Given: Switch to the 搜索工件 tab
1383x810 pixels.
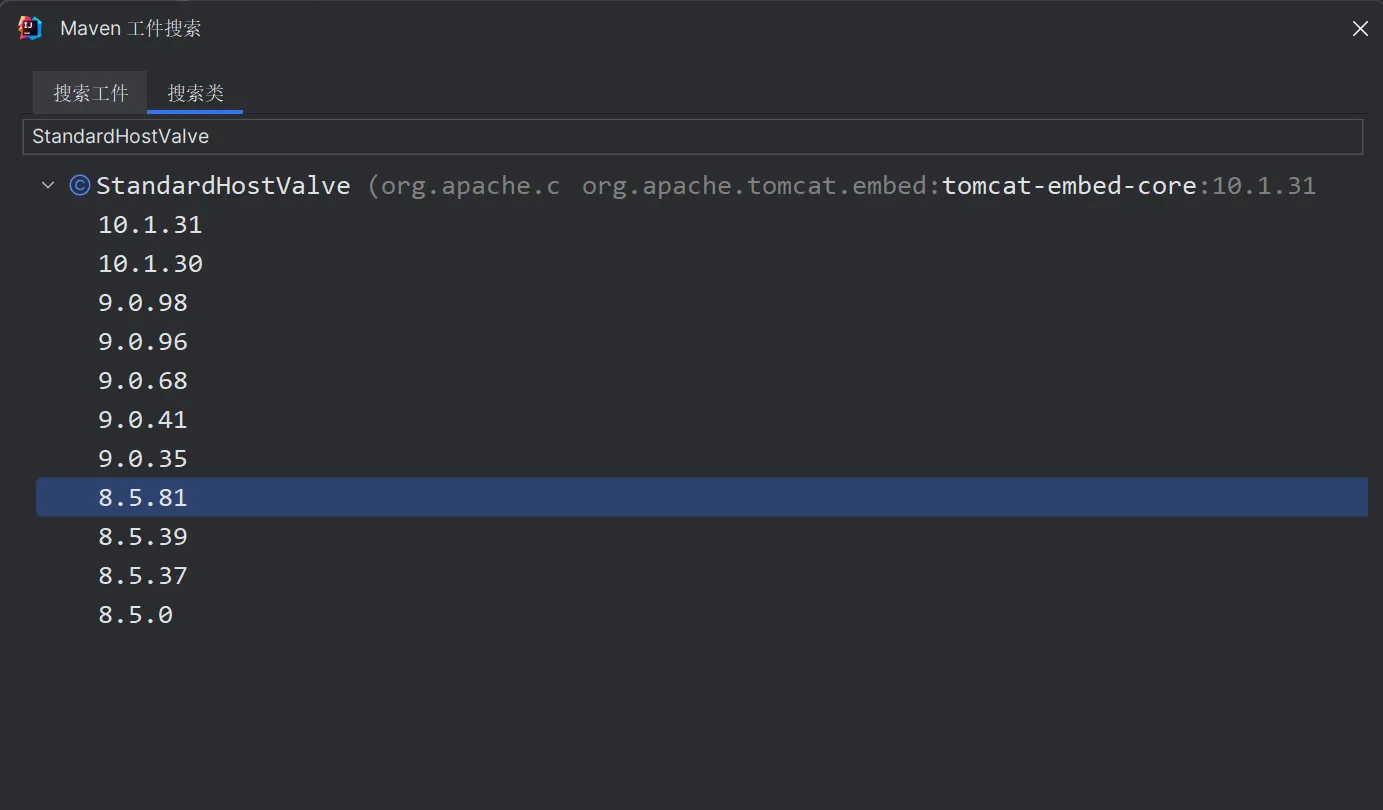Looking at the screenshot, I should point(90,93).
